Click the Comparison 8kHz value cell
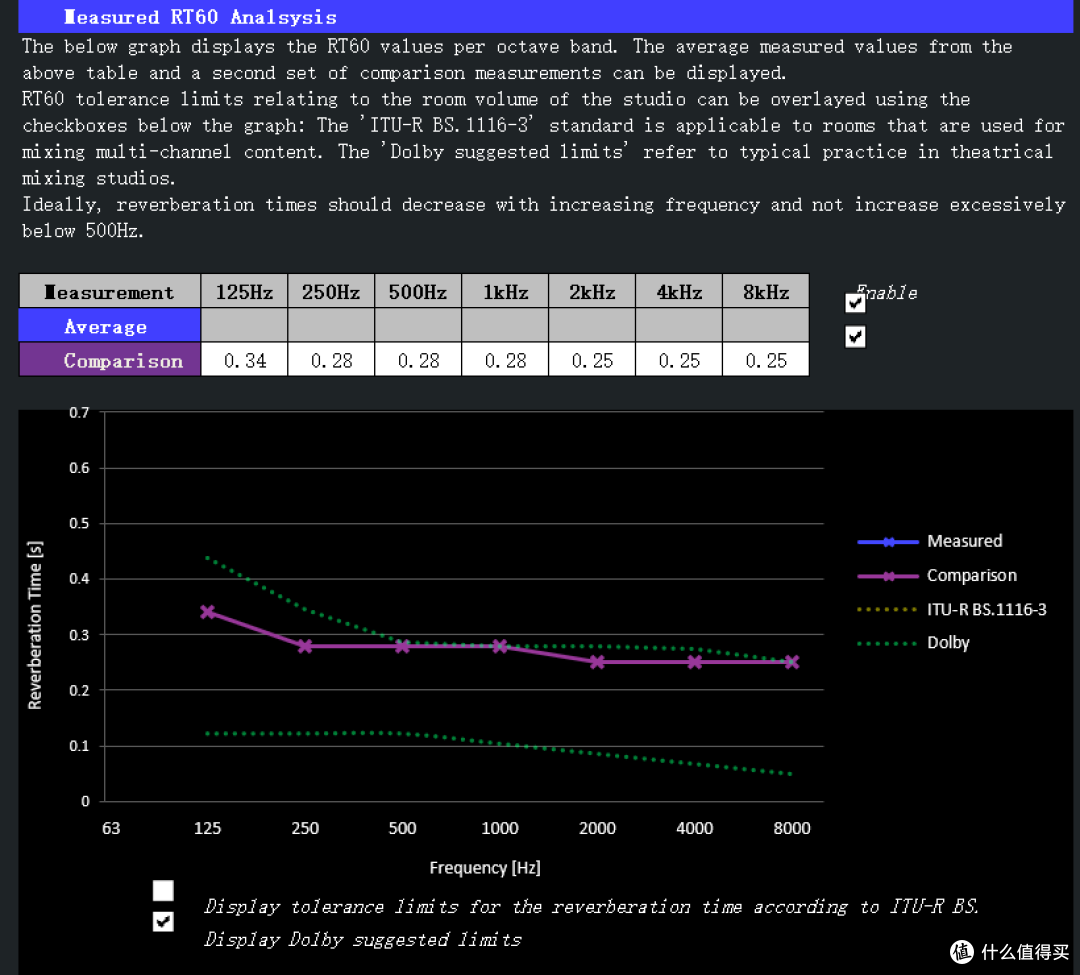 (765, 360)
